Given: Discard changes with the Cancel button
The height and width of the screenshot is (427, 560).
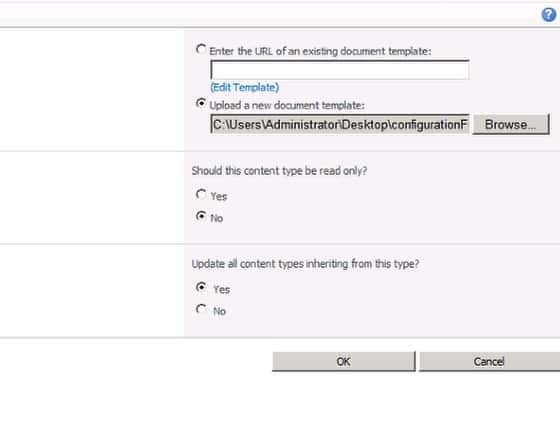Looking at the screenshot, I should pyautogui.click(x=489, y=361).
